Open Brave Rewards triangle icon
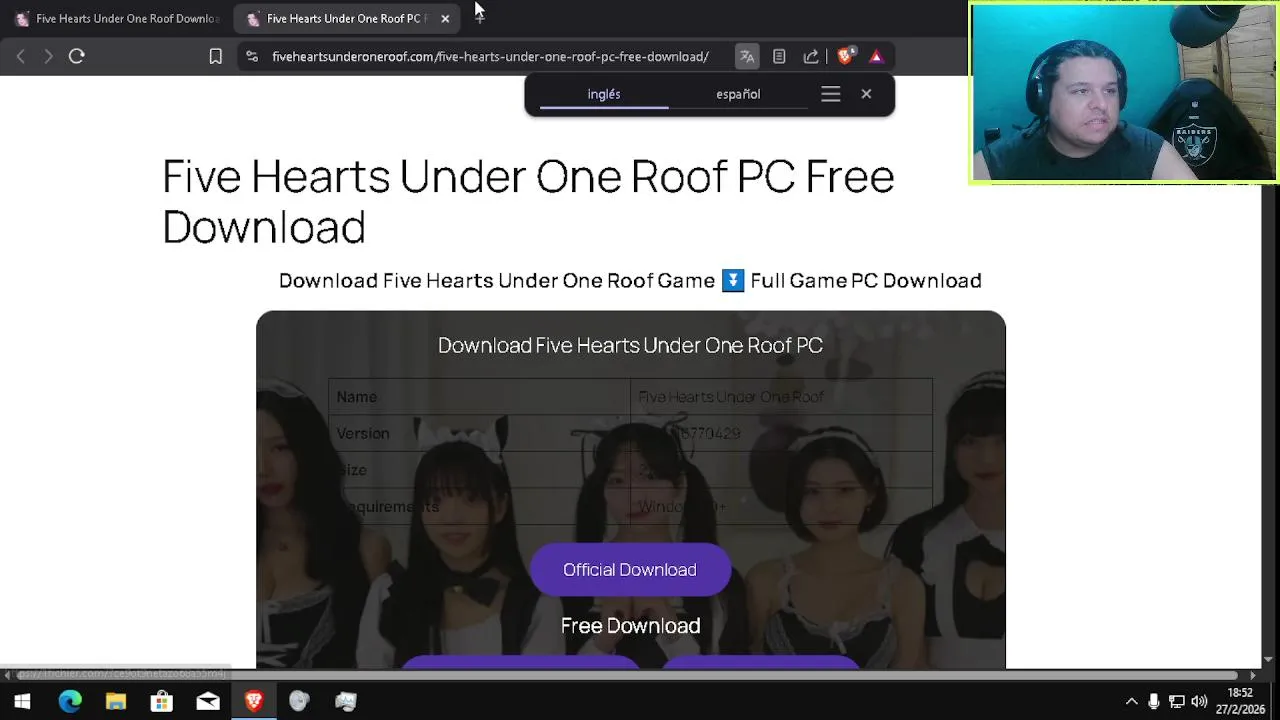This screenshot has height=720, width=1280. click(x=876, y=56)
